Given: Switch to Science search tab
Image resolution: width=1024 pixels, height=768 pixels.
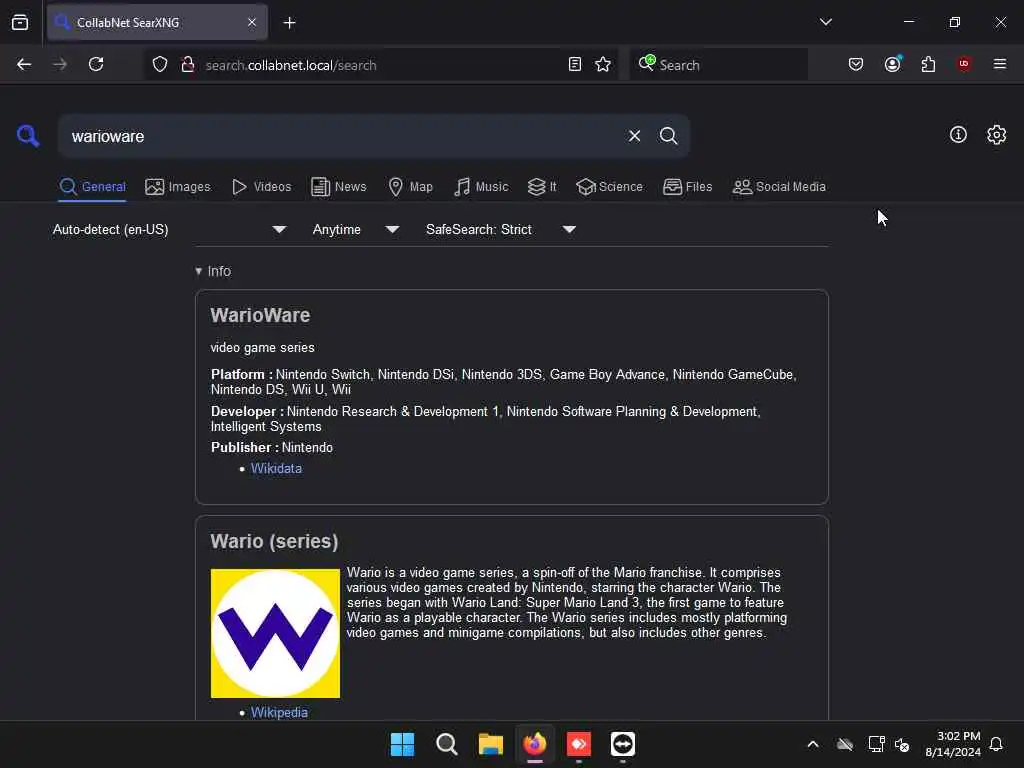Looking at the screenshot, I should (609, 187).
